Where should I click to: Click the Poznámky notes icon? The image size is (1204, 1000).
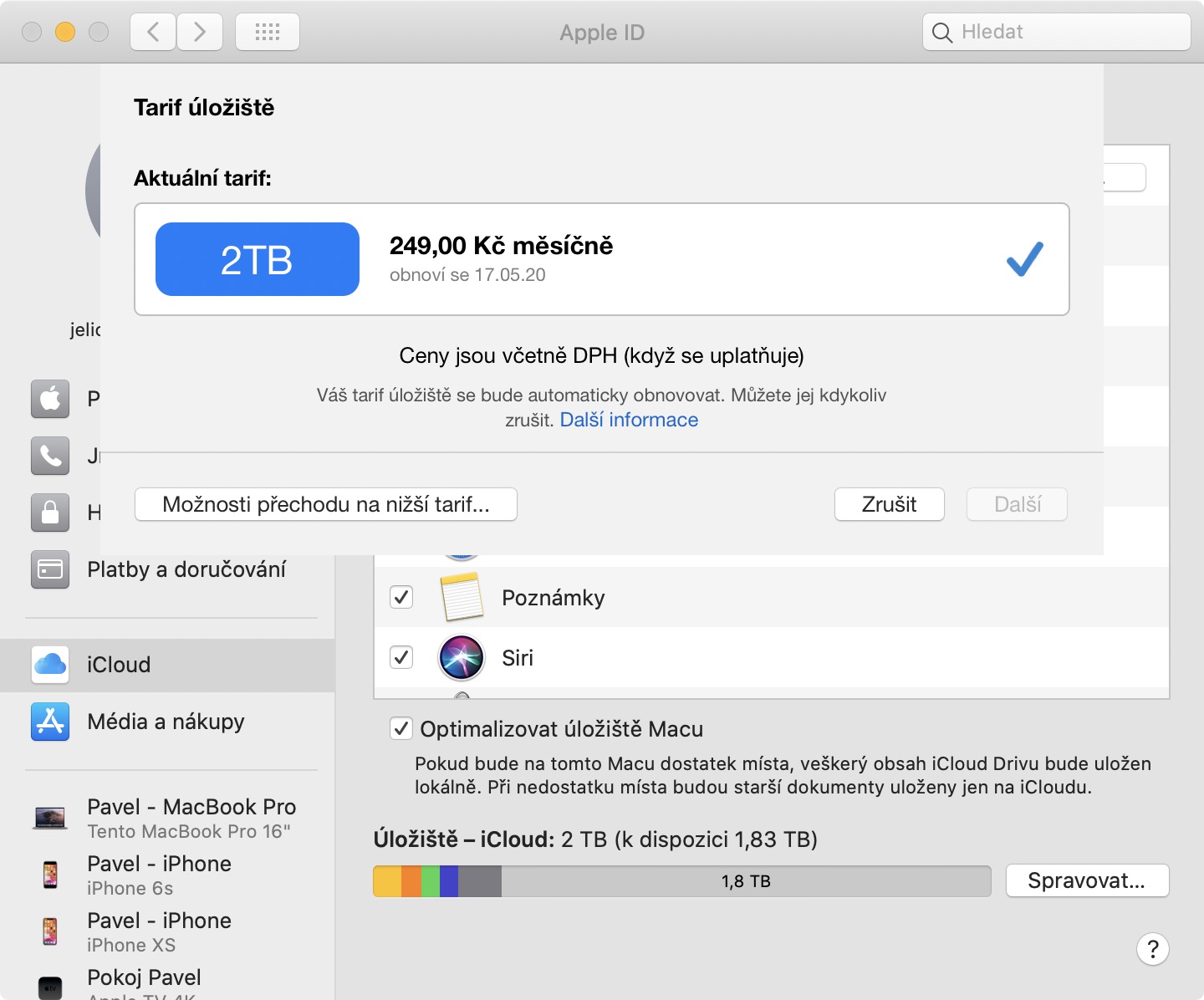462,597
